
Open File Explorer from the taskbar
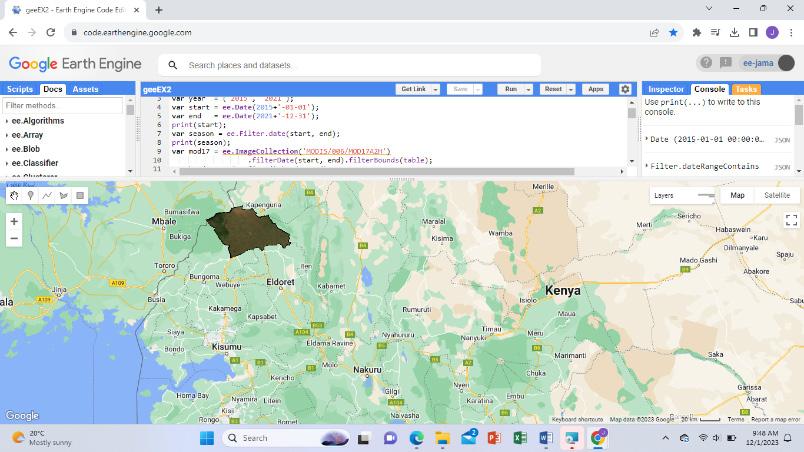[442, 438]
